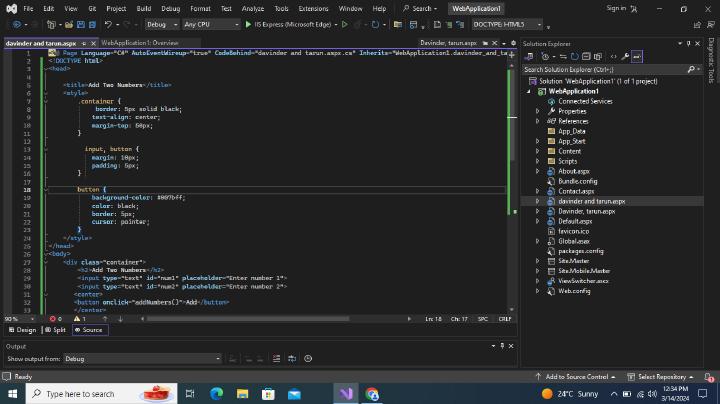
Task: Pin the davinder and tarun.aspx tab
Action: 84,43
